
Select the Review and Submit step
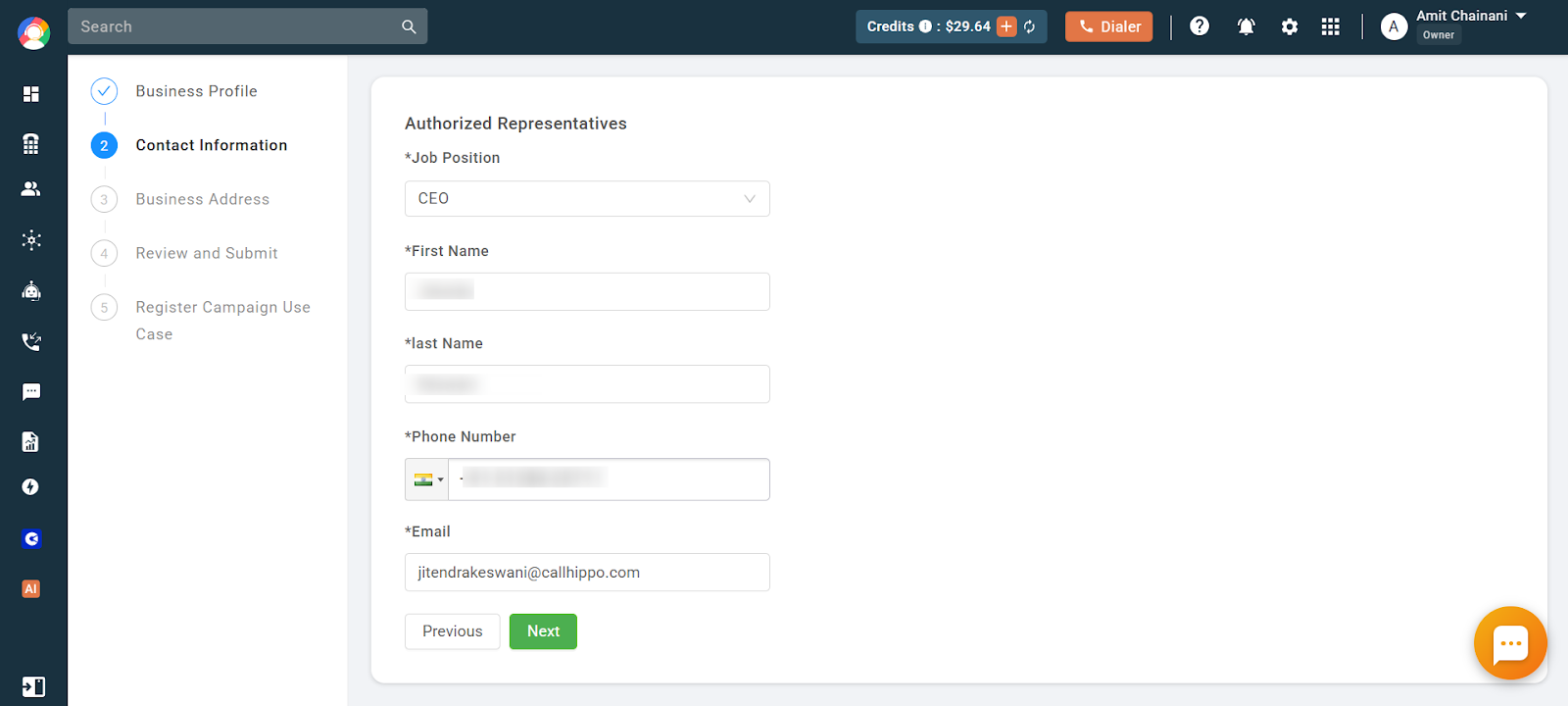207,253
